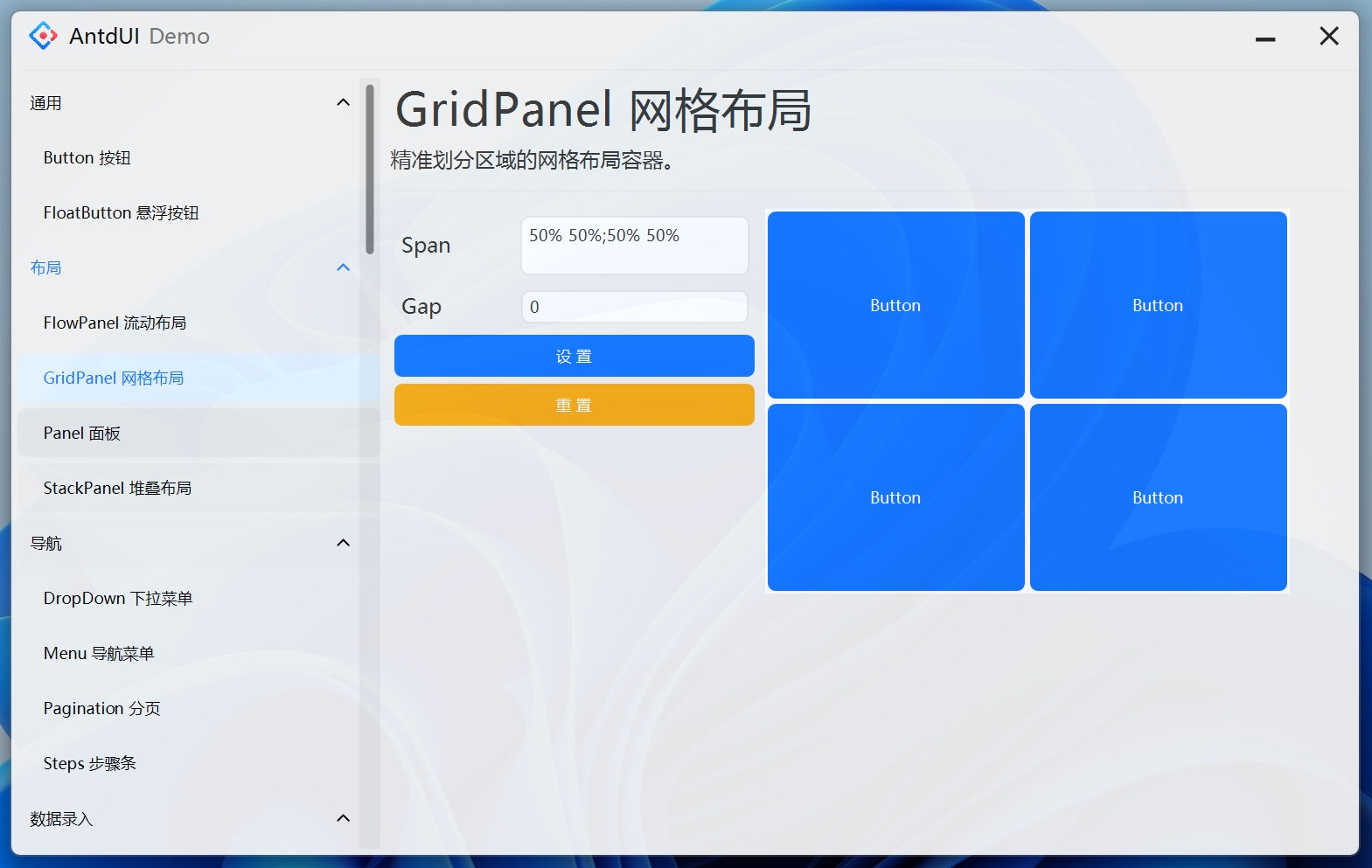This screenshot has height=868, width=1372.
Task: Minimize the AntdUI Demo window
Action: (1264, 38)
